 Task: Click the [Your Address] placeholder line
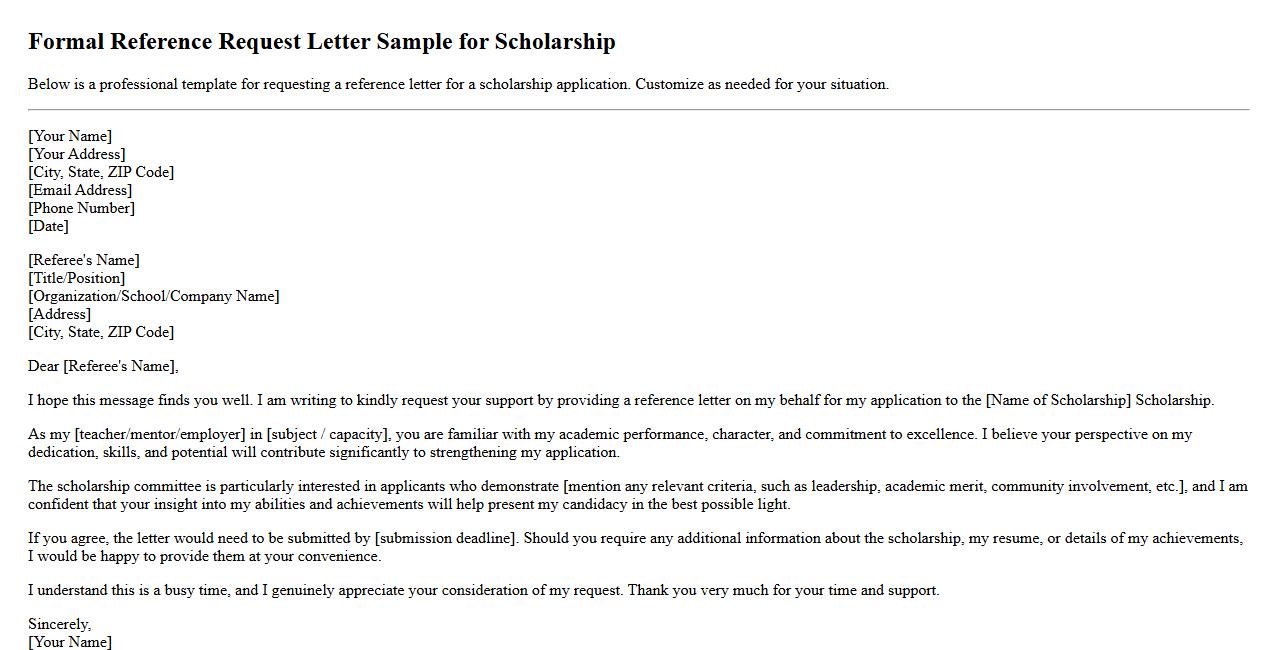coord(77,154)
